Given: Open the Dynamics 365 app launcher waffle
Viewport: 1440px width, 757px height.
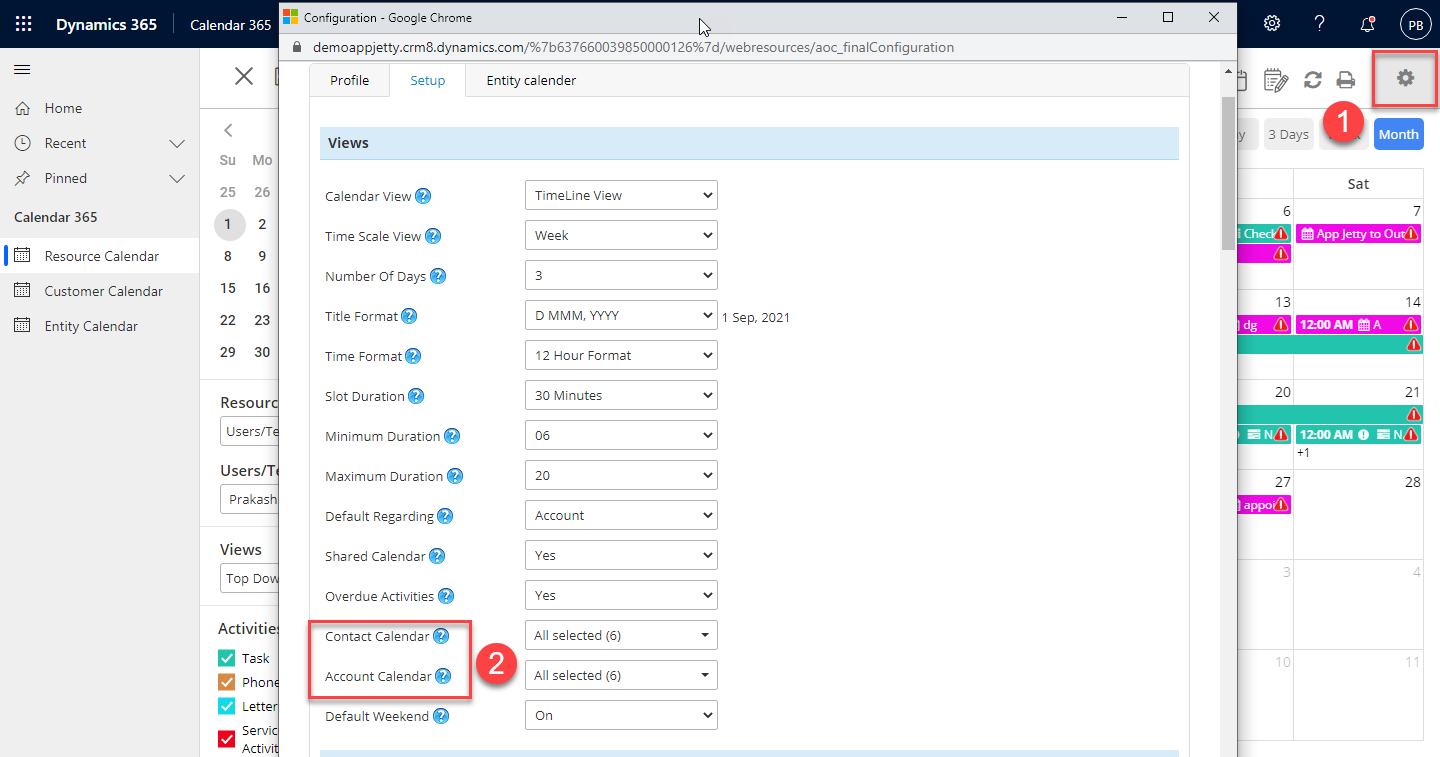Looking at the screenshot, I should point(23,24).
